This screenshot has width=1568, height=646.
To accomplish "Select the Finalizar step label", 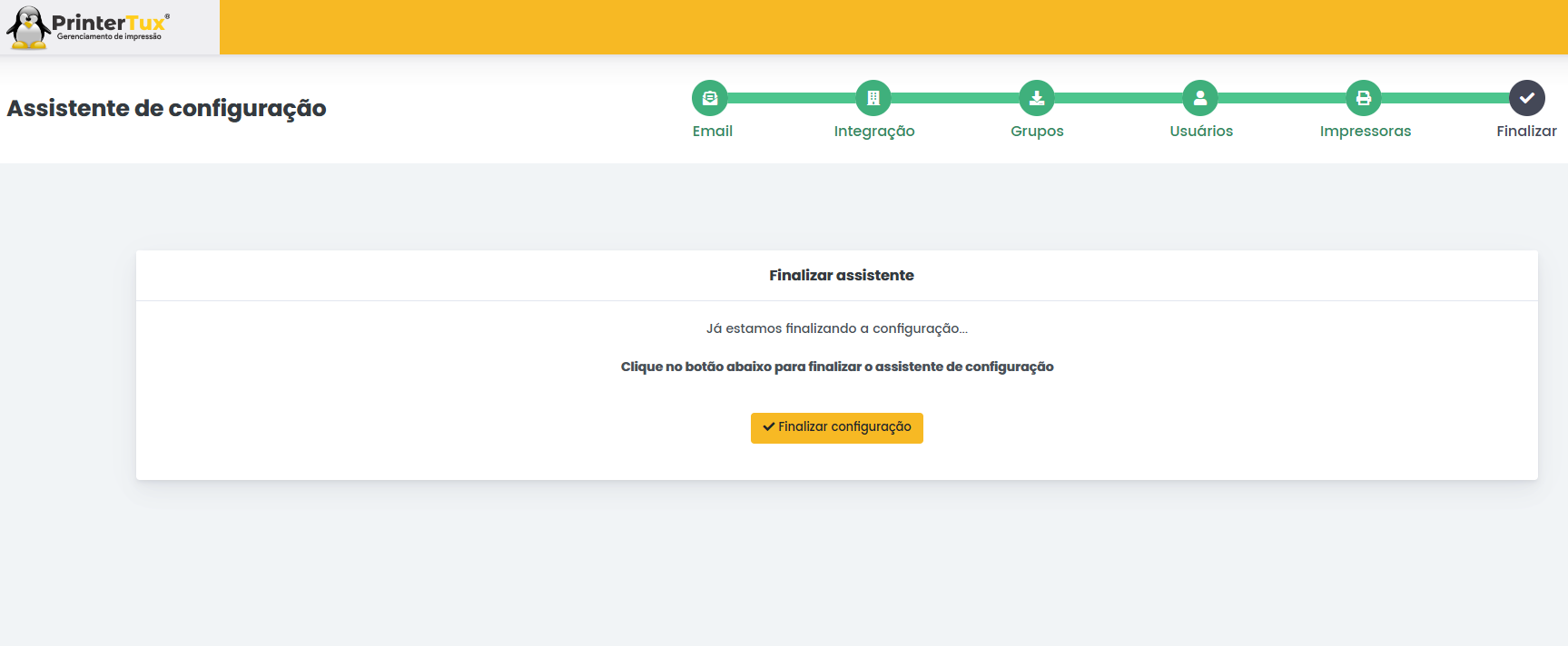I will point(1526,132).
